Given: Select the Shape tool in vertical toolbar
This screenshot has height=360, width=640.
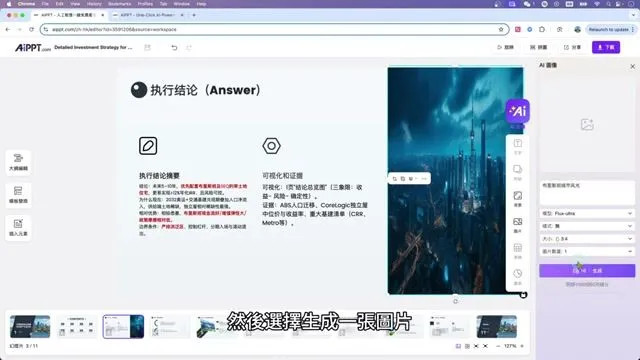Looking at the screenshot, I should coord(518,172).
